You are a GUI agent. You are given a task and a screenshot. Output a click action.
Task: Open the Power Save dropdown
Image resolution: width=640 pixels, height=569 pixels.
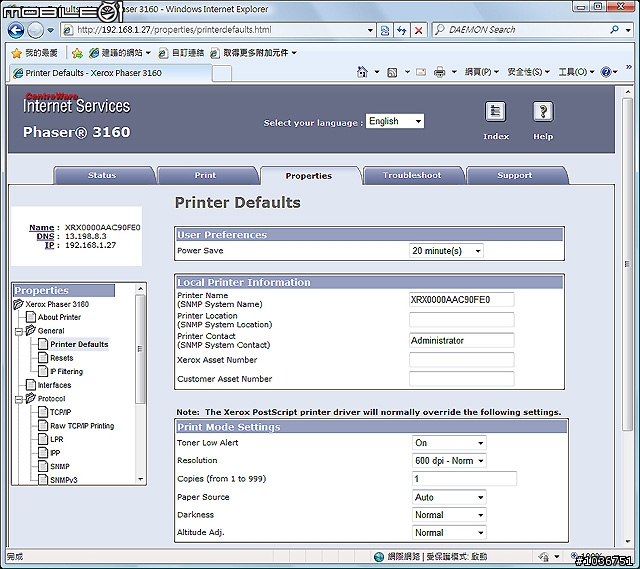click(x=446, y=251)
